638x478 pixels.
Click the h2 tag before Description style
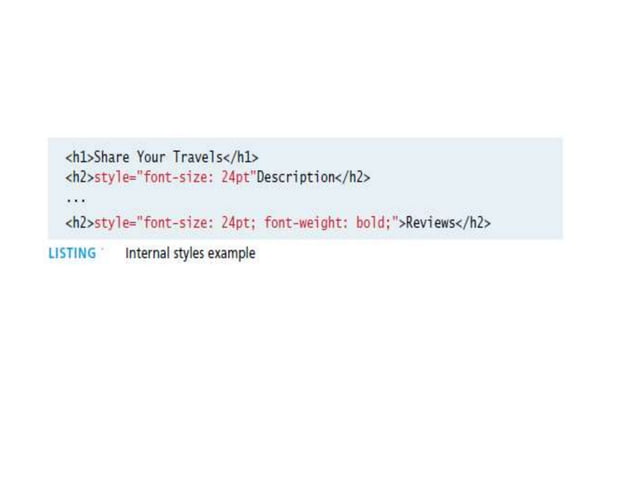(x=80, y=177)
